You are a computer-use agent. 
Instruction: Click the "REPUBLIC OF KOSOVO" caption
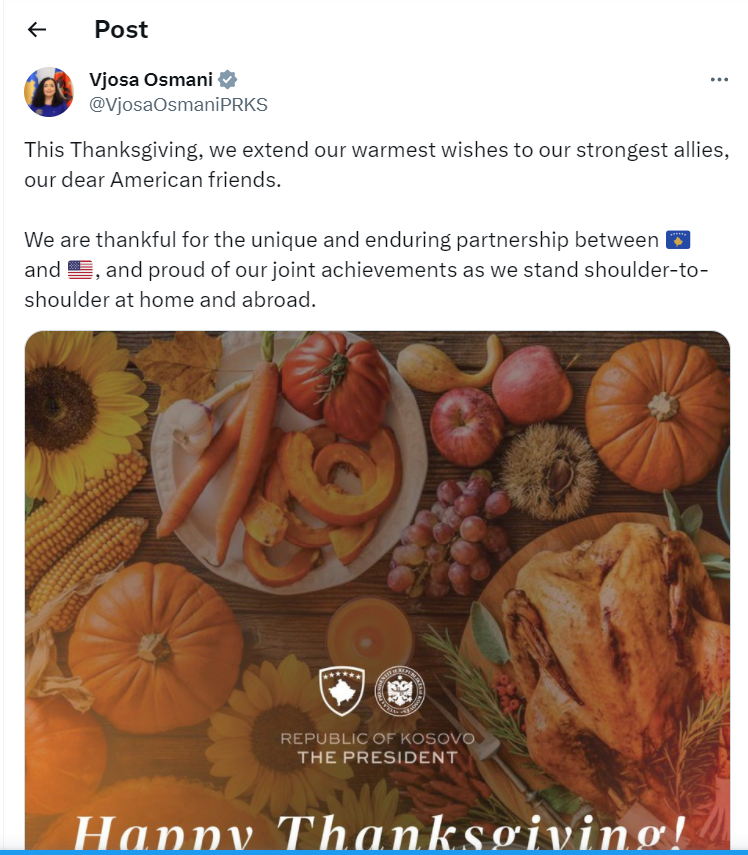point(377,738)
